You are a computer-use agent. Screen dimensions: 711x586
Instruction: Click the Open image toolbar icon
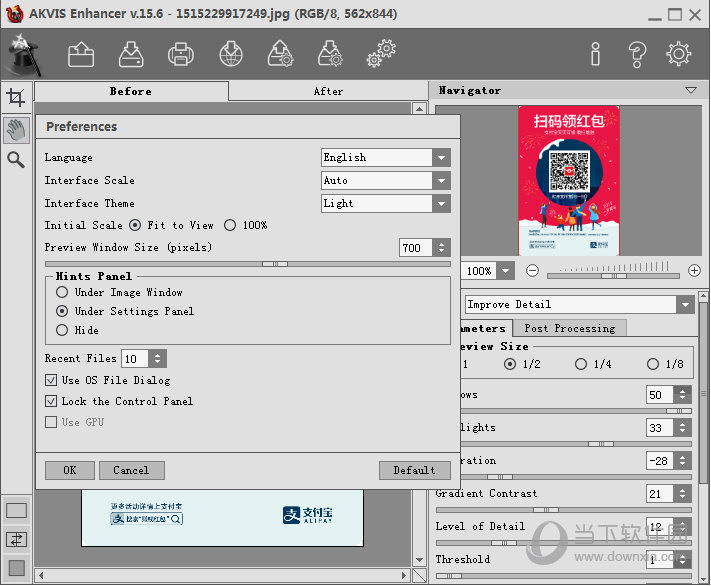point(81,54)
